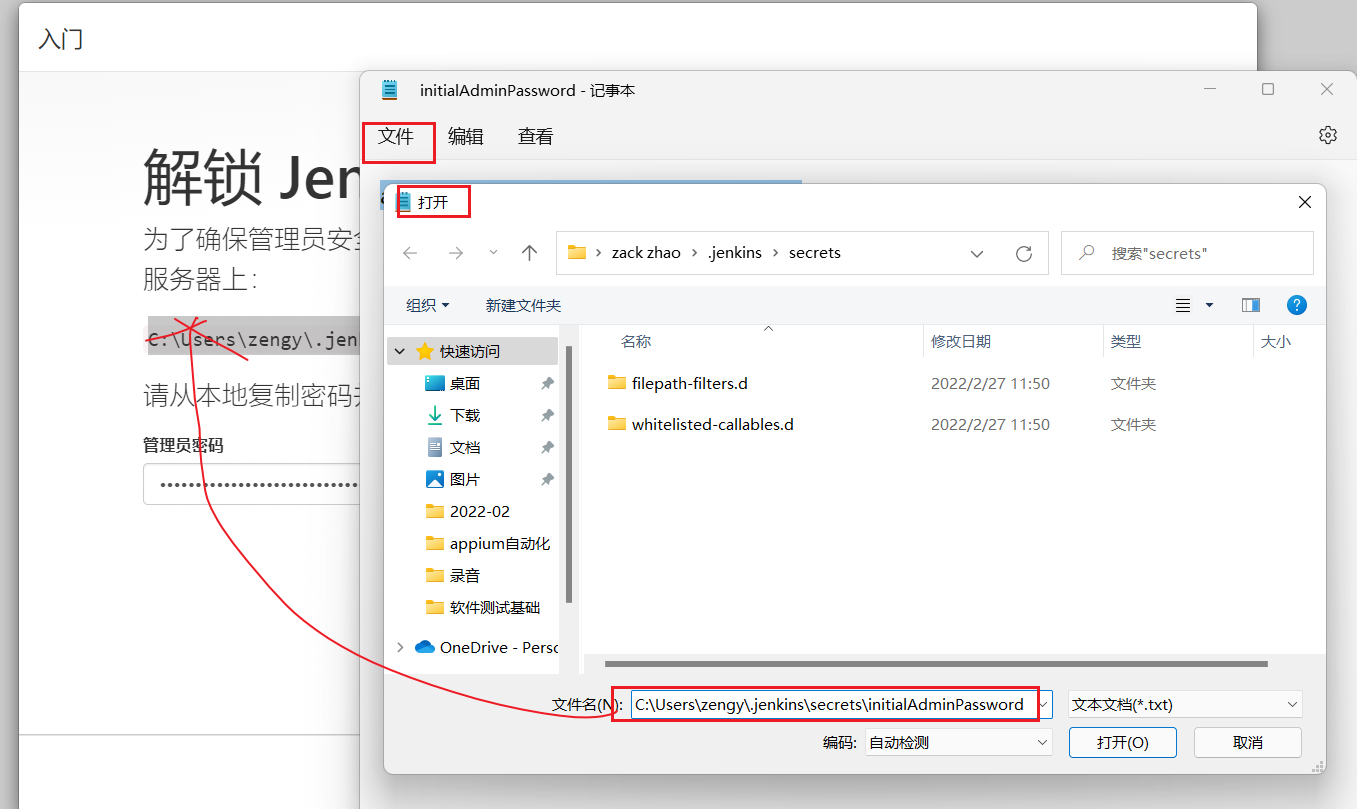This screenshot has height=809, width=1357.
Task: Open recent locations dropdown arrow
Action: pos(493,253)
